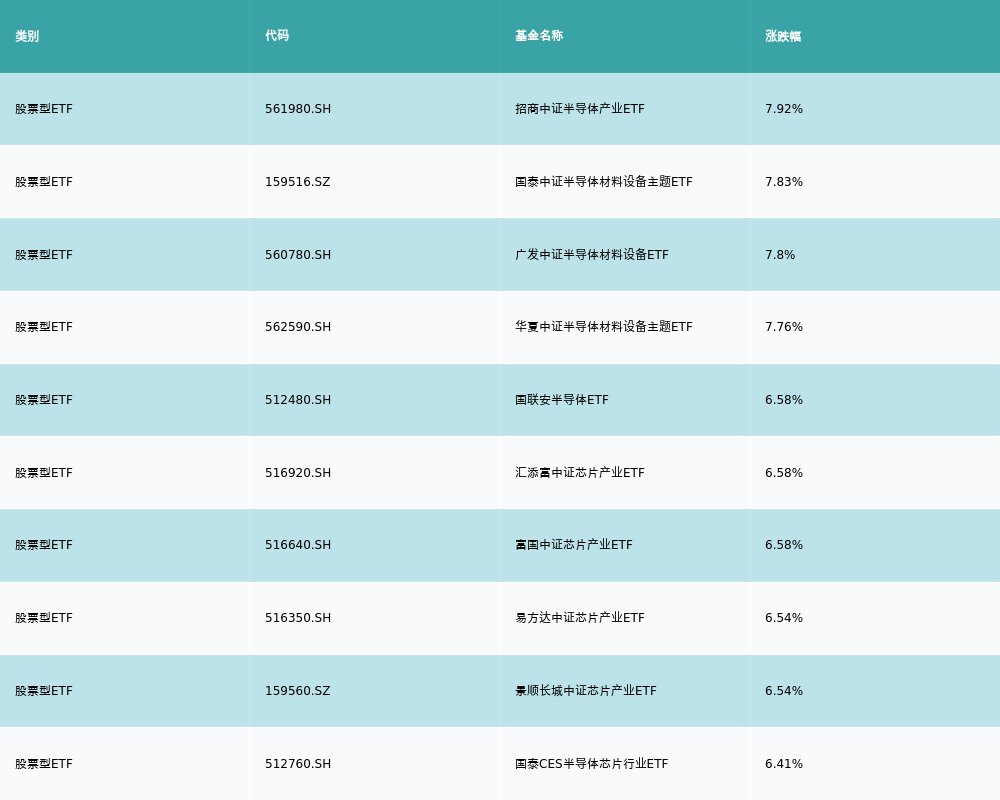
Task: Open 广发中证半导体材料设备ETF fund name
Action: click(x=592, y=255)
